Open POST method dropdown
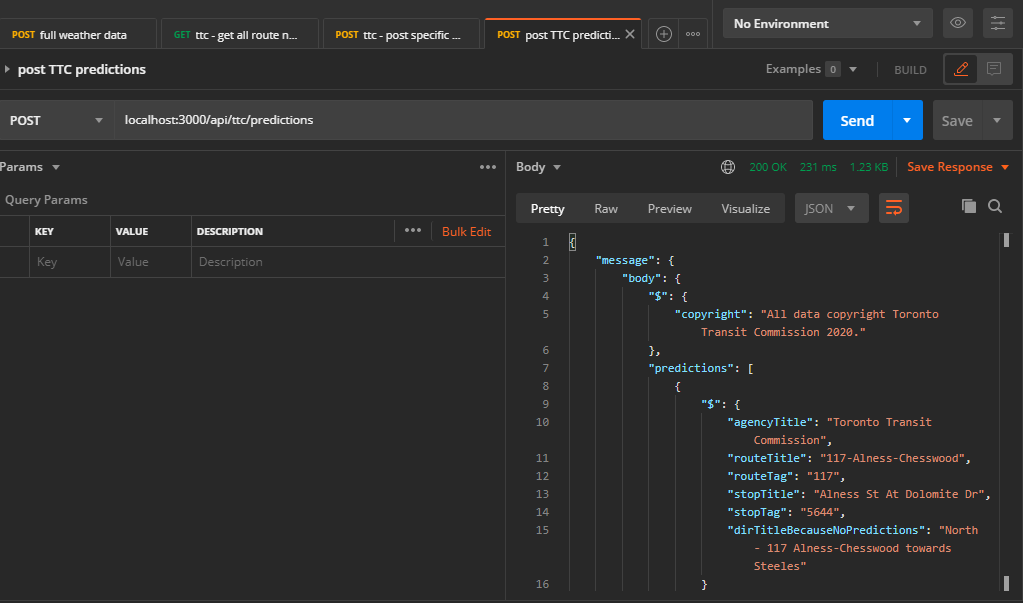1023x603 pixels. [x=56, y=120]
